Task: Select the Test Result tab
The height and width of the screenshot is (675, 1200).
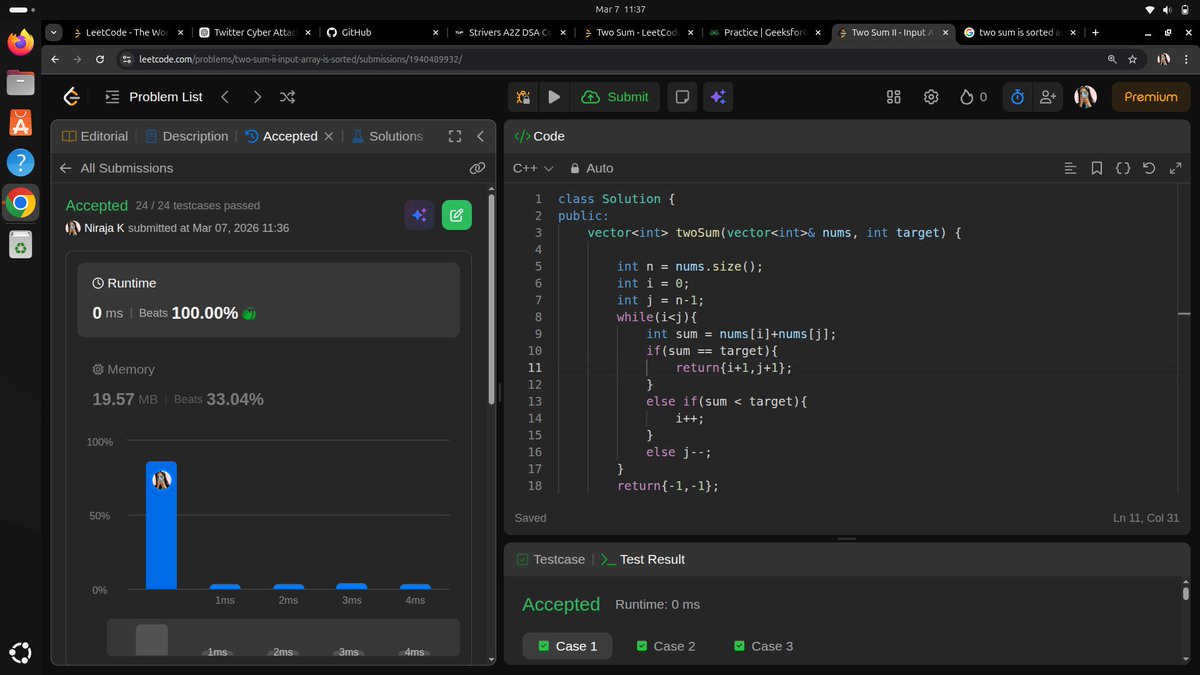Action: [642, 559]
